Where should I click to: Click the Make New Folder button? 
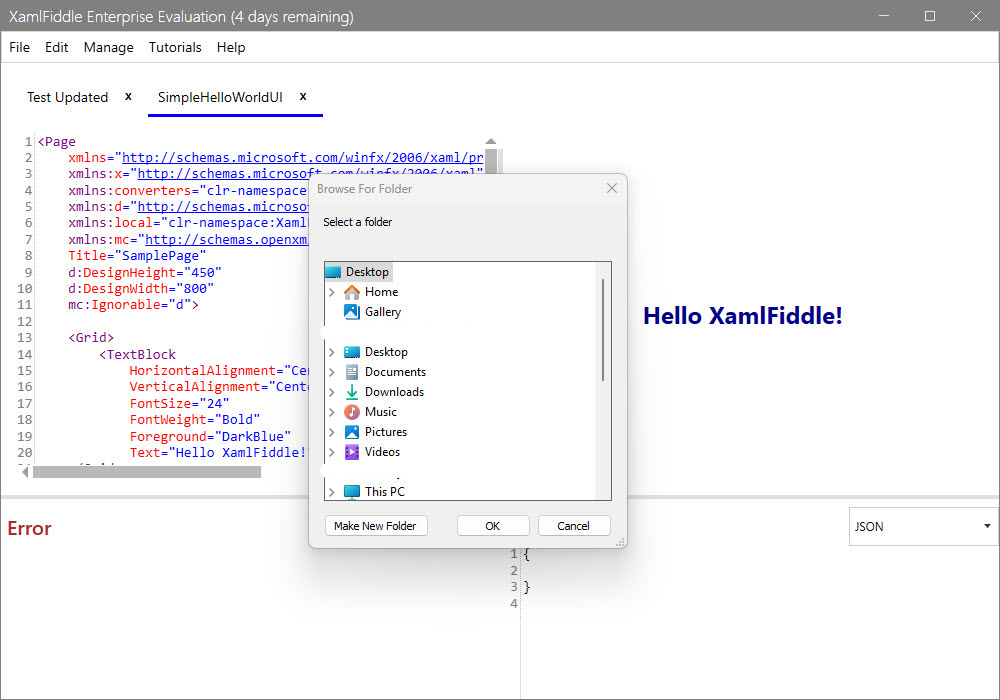pyautogui.click(x=375, y=526)
